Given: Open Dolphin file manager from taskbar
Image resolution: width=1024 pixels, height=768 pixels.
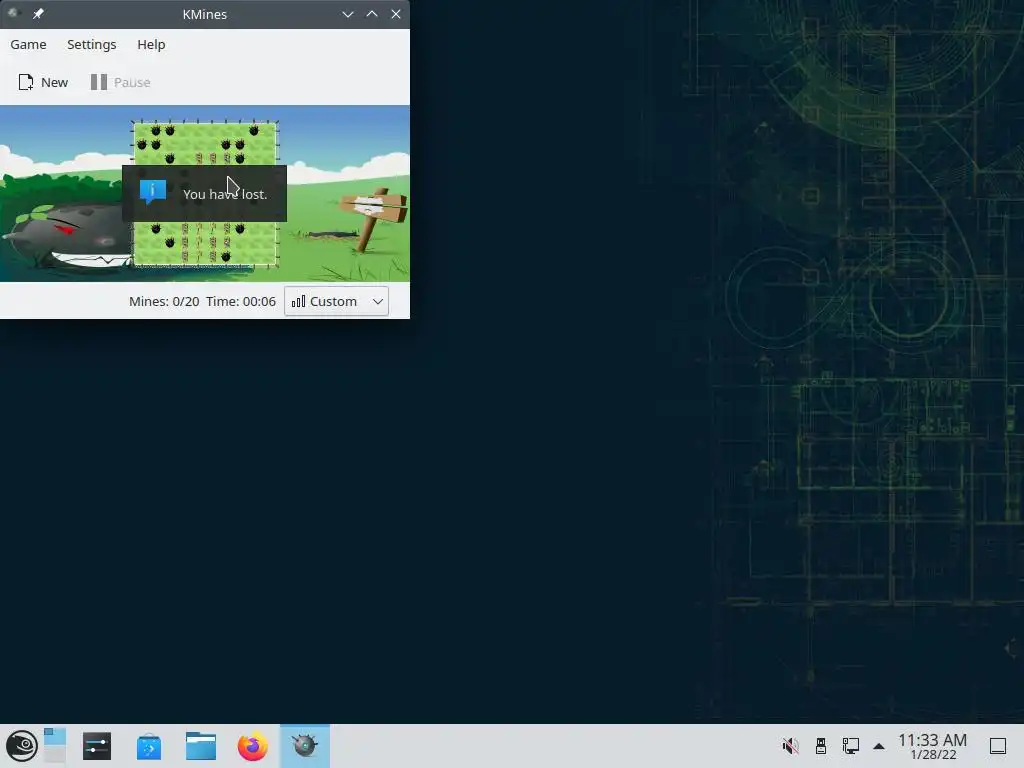Looking at the screenshot, I should 200,746.
